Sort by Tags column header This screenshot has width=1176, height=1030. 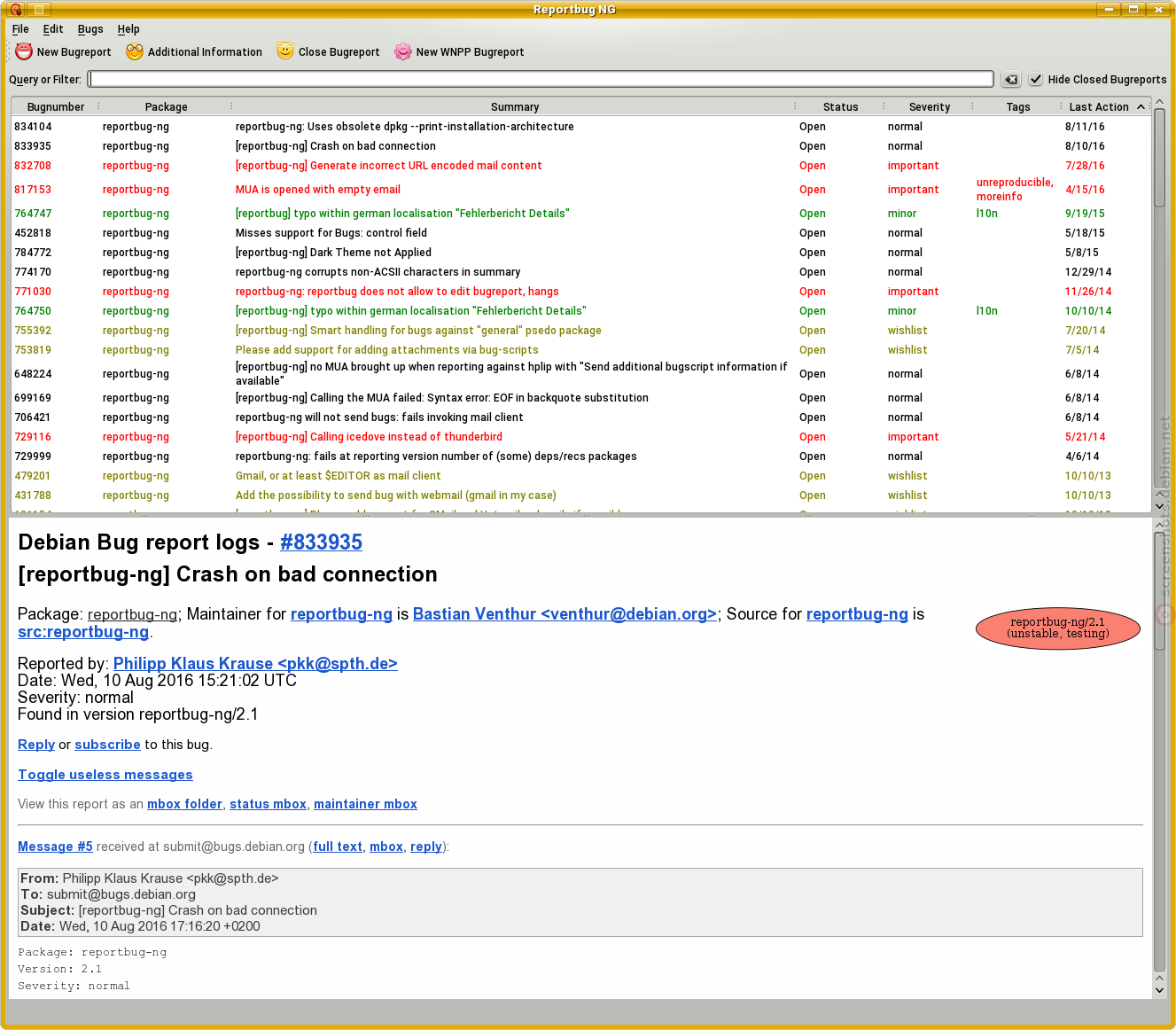(x=1017, y=107)
